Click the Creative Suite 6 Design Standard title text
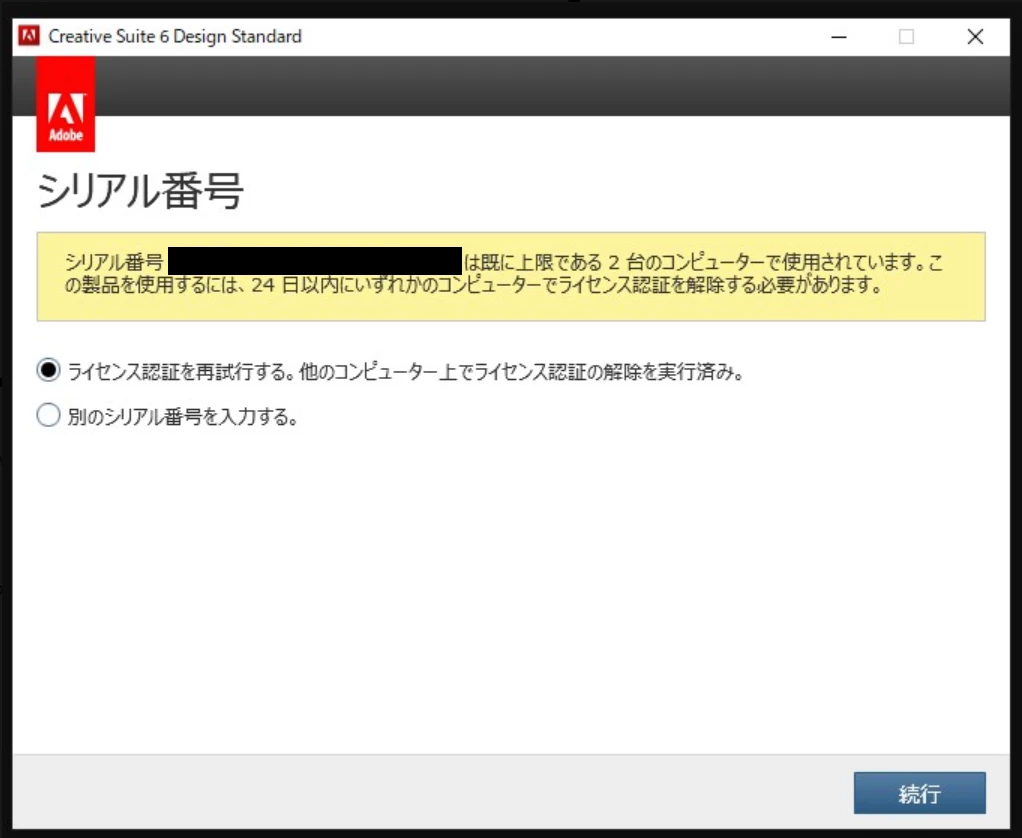The width and height of the screenshot is (1022, 838). (175, 36)
